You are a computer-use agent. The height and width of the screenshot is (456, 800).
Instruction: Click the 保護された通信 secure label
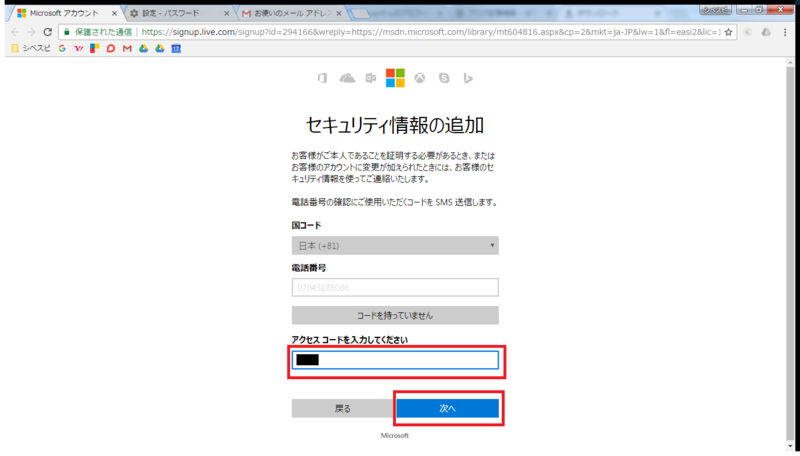click(x=104, y=32)
